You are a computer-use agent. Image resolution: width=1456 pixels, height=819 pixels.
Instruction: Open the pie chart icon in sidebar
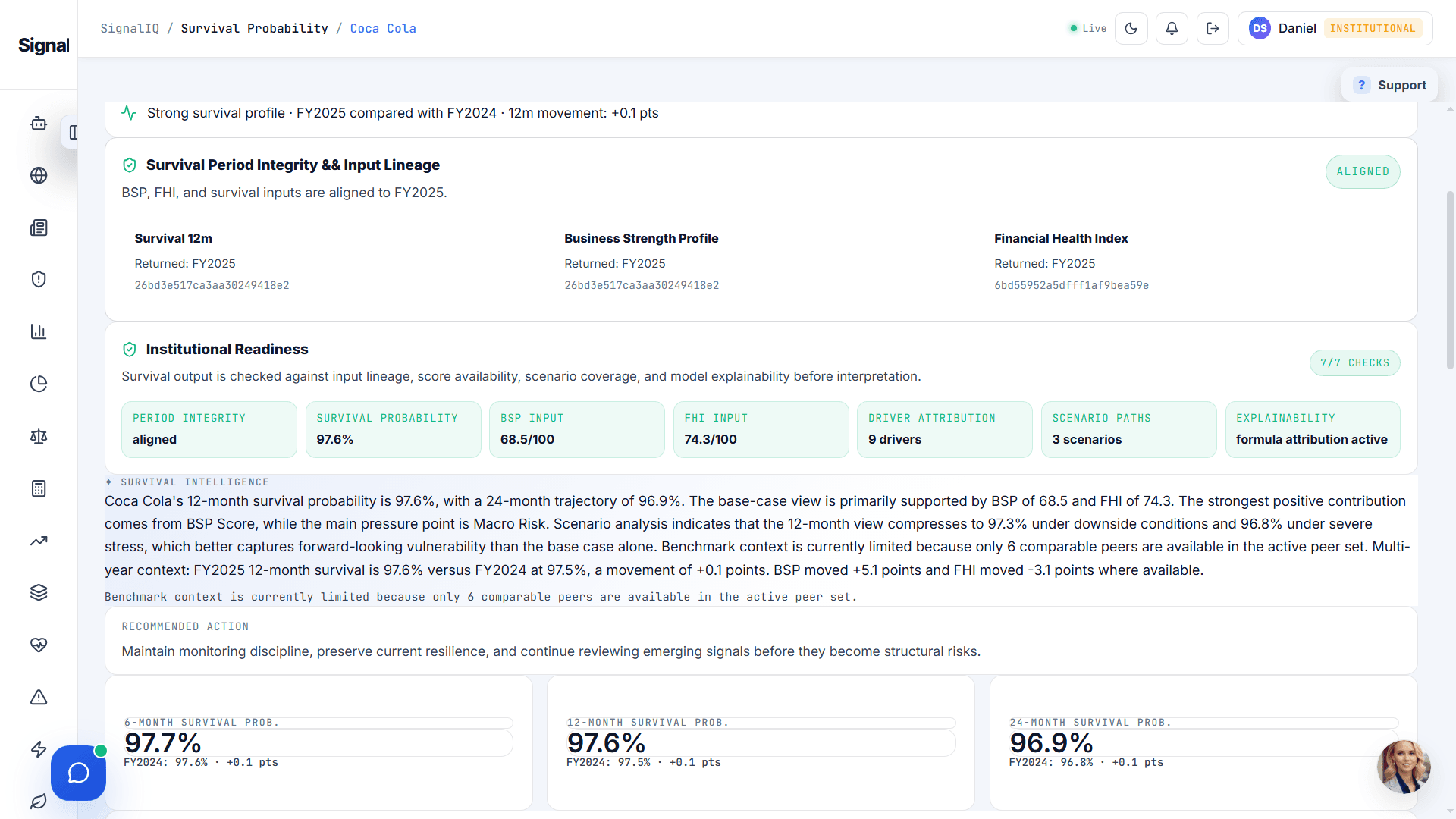click(x=39, y=384)
